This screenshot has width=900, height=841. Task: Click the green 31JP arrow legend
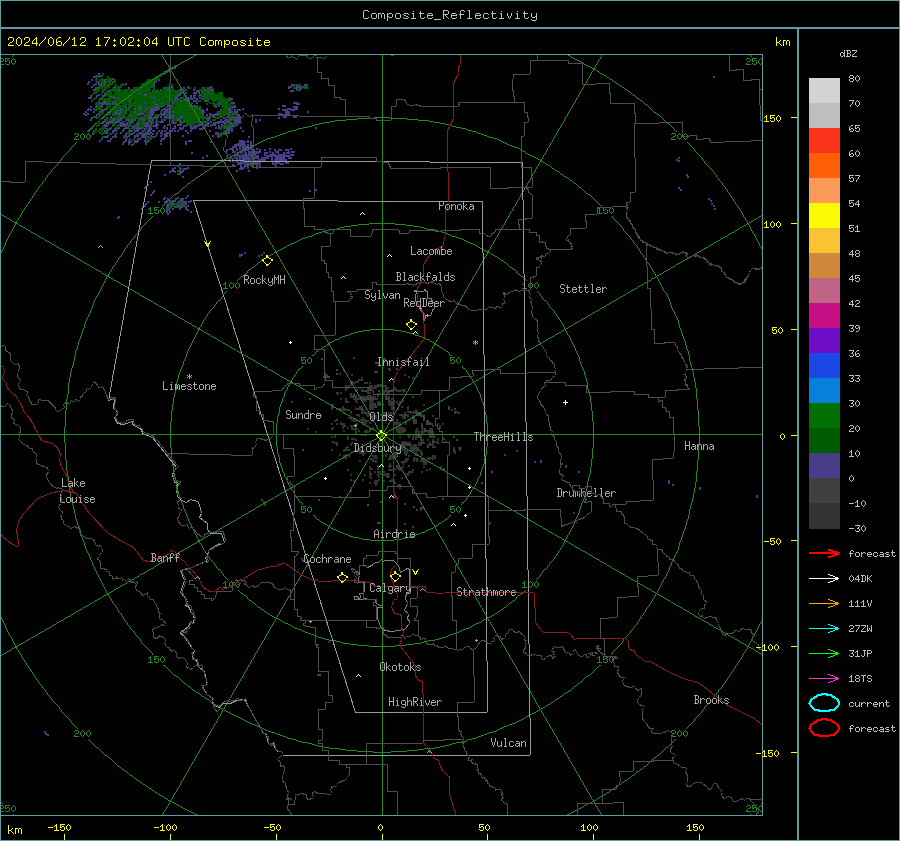[824, 653]
